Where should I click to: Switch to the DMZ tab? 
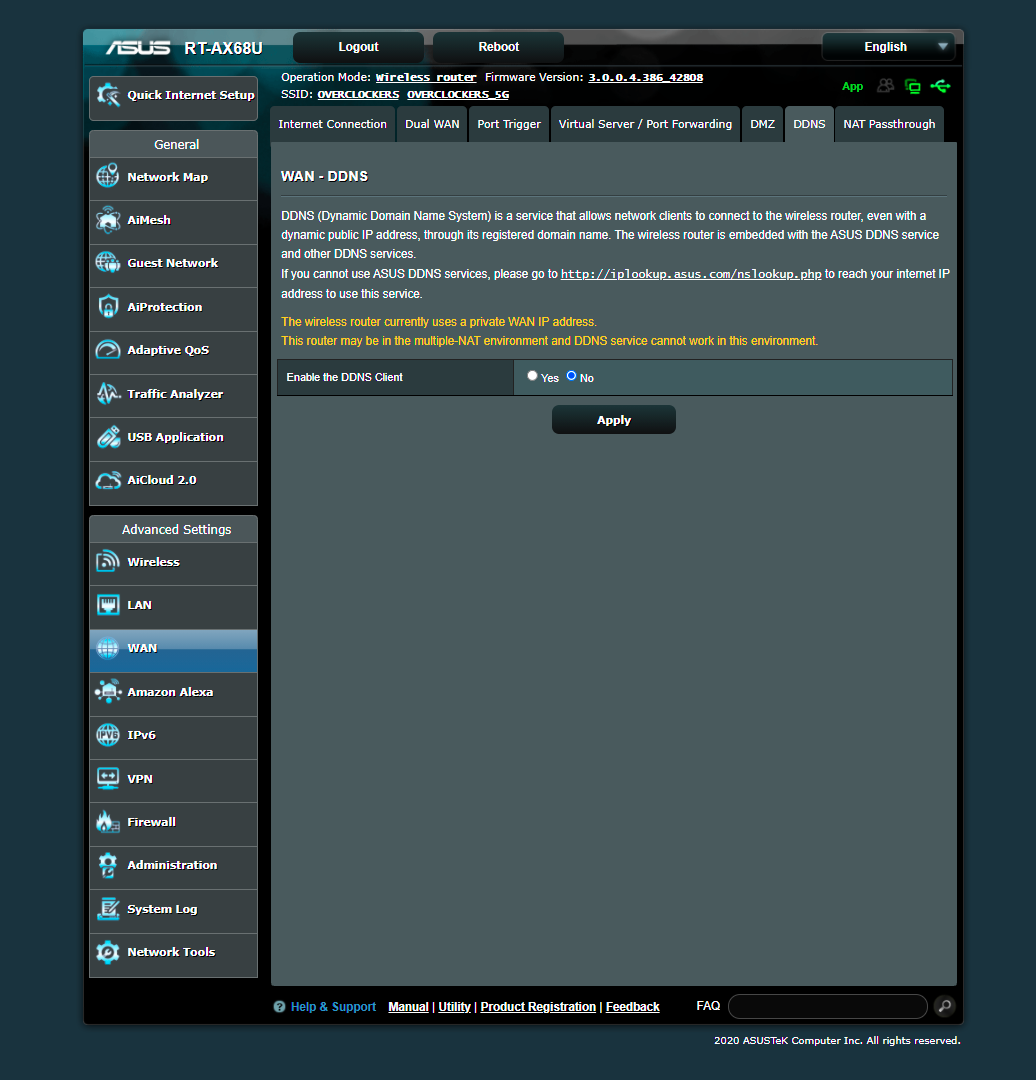[763, 124]
